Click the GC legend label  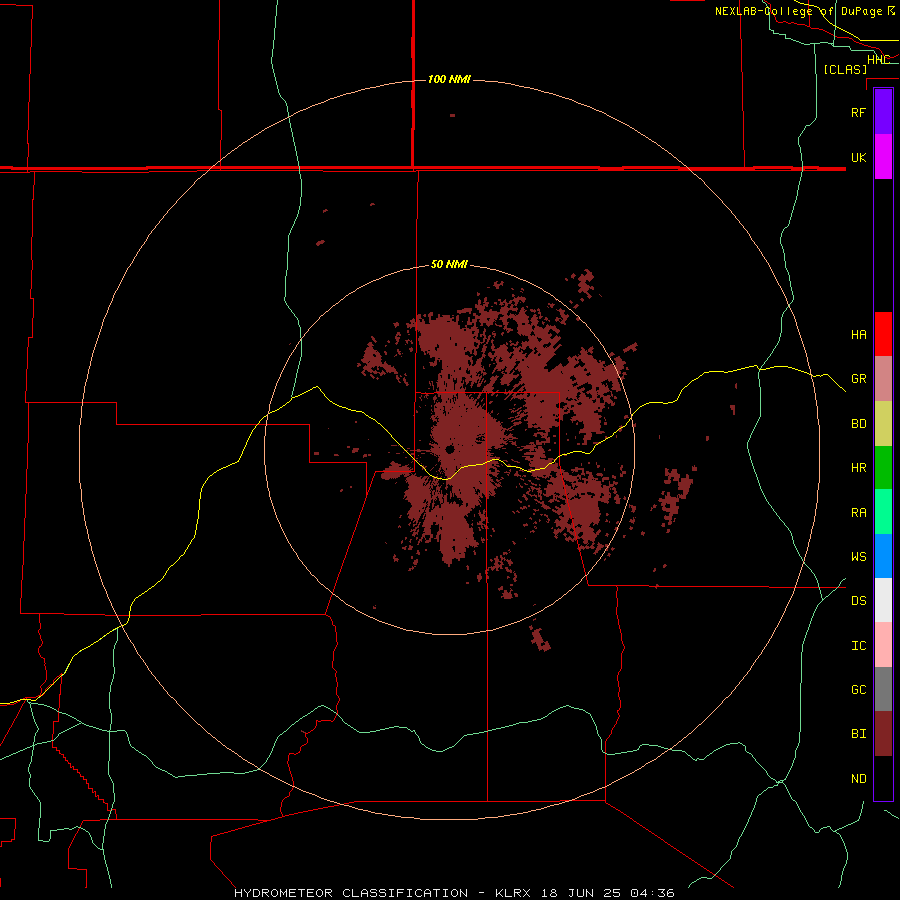coord(858,689)
